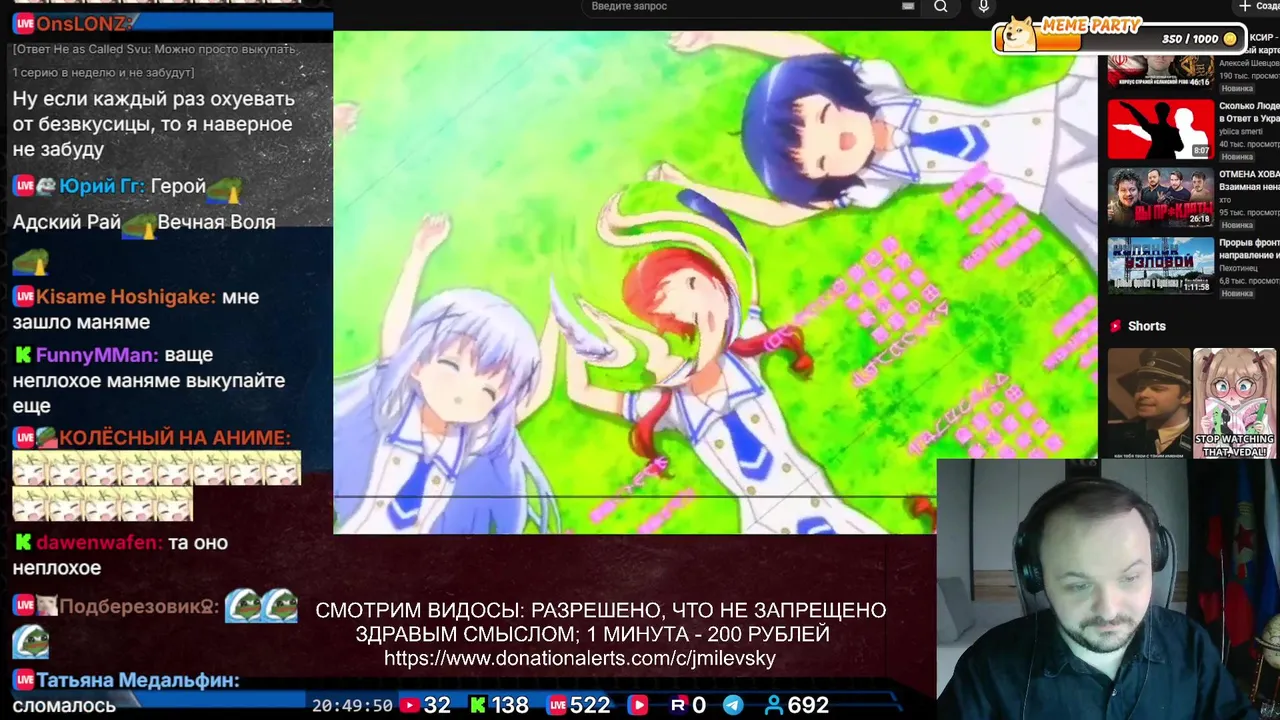Click the 'Адский Рай' chat message text
Screen dimensions: 1280x720
[x=66, y=222]
